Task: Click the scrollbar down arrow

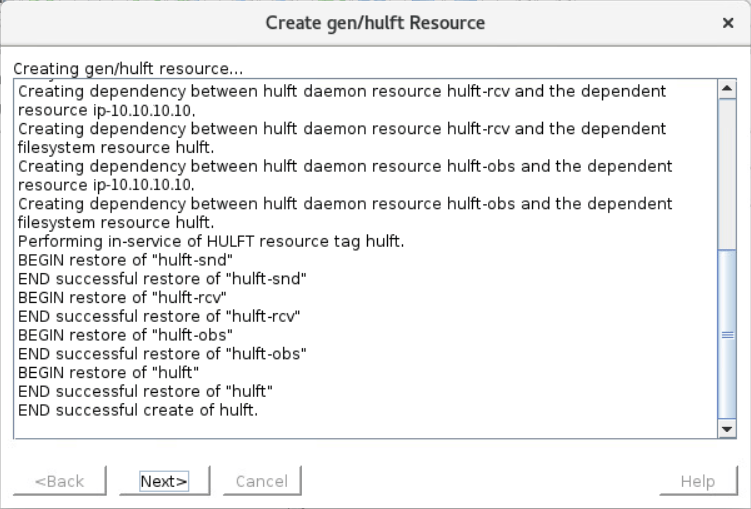Action: 727,429
